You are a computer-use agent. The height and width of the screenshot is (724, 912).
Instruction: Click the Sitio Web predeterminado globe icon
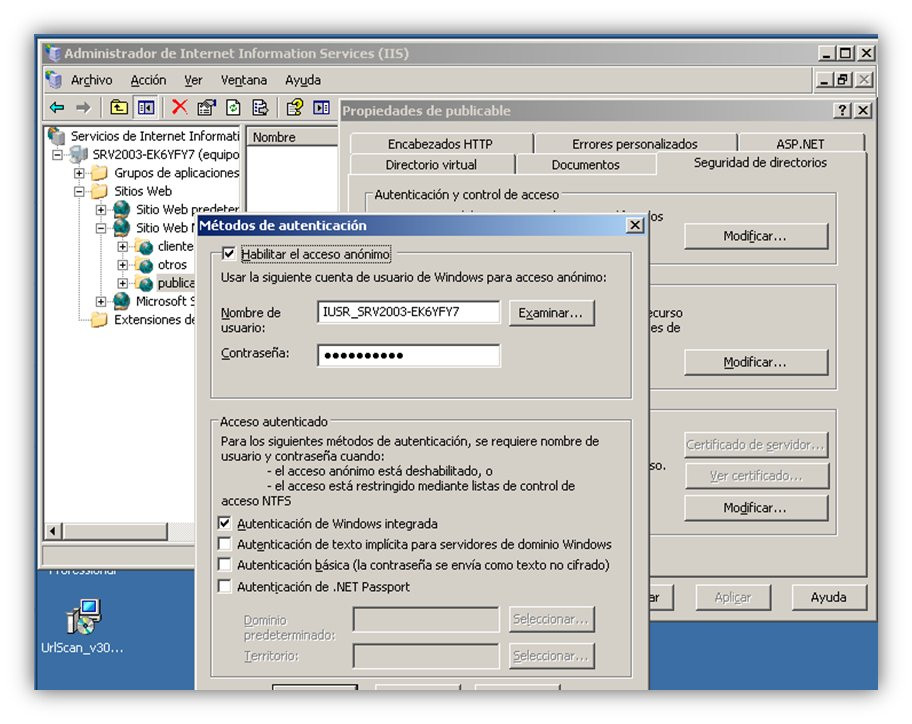coord(122,209)
